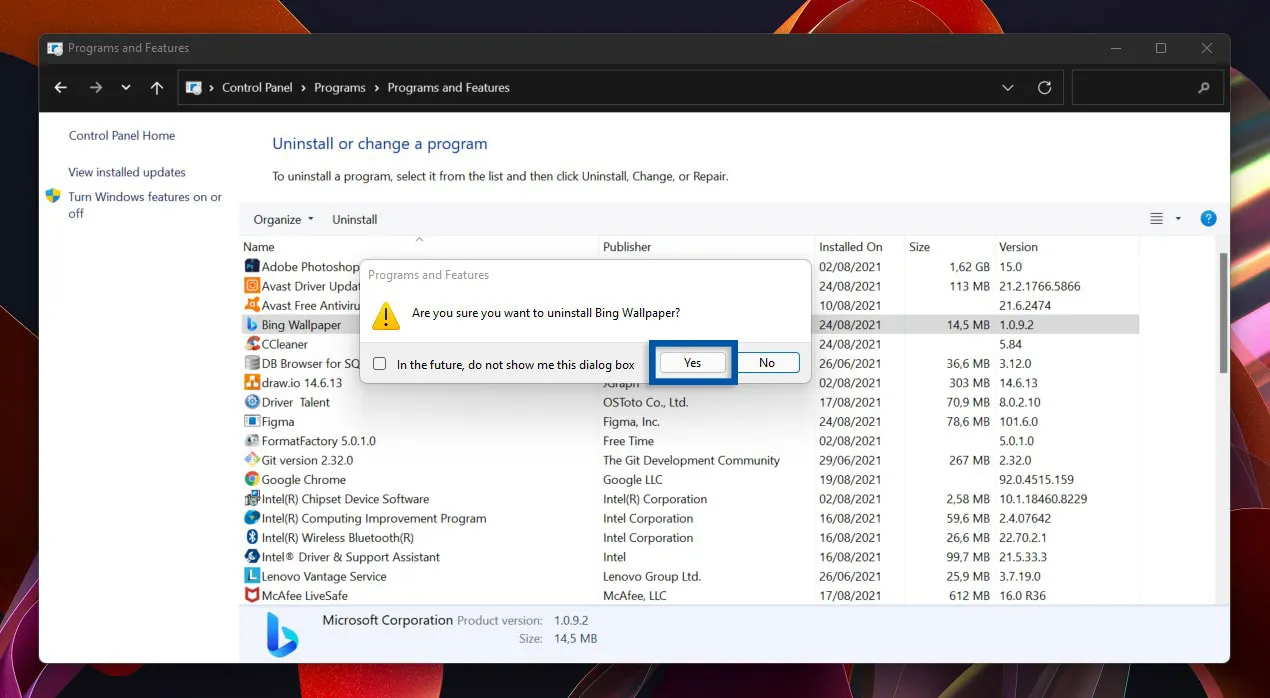Click the Back navigation arrow
The width and height of the screenshot is (1270, 698).
click(61, 88)
